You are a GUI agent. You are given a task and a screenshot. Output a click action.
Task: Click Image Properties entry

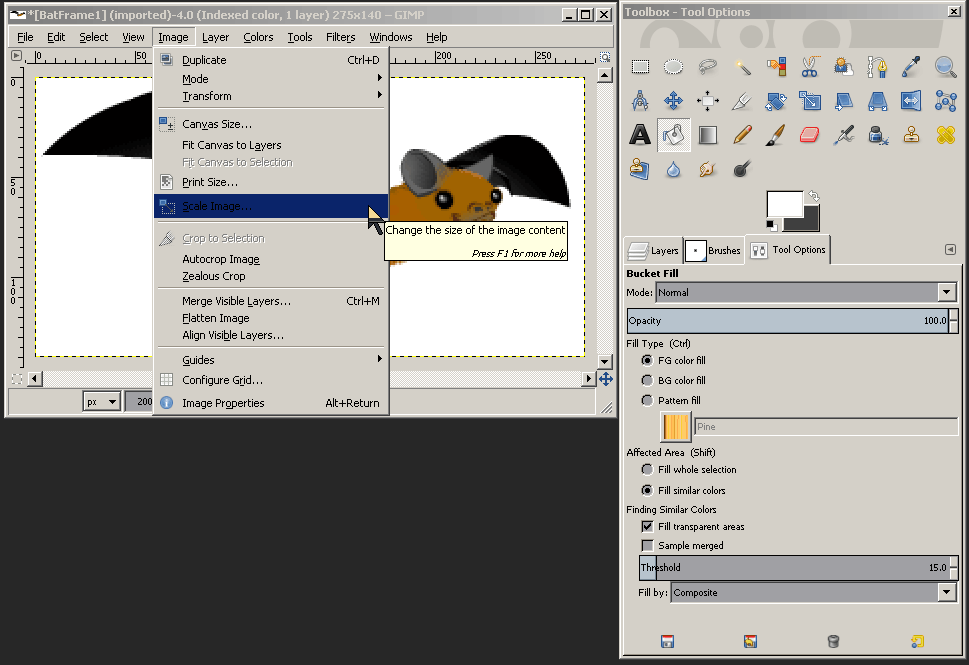pos(271,403)
